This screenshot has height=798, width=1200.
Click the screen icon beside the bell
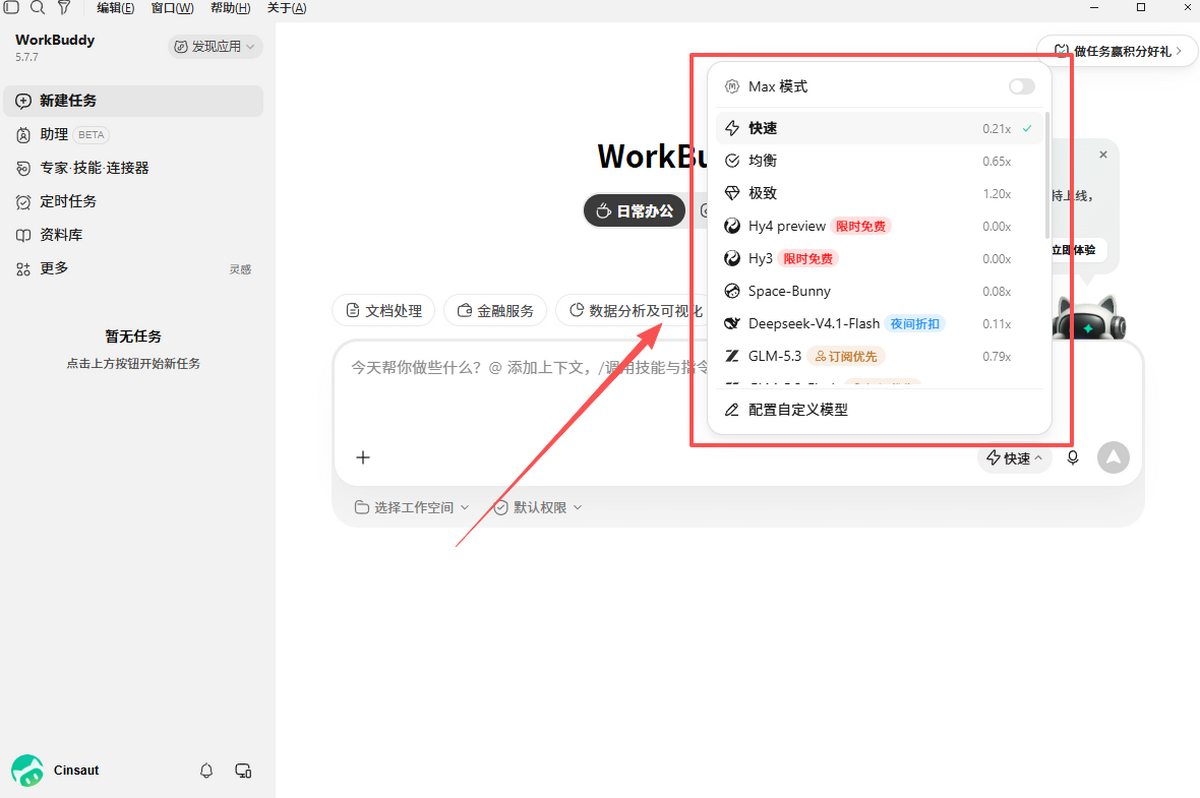pyautogui.click(x=242, y=771)
